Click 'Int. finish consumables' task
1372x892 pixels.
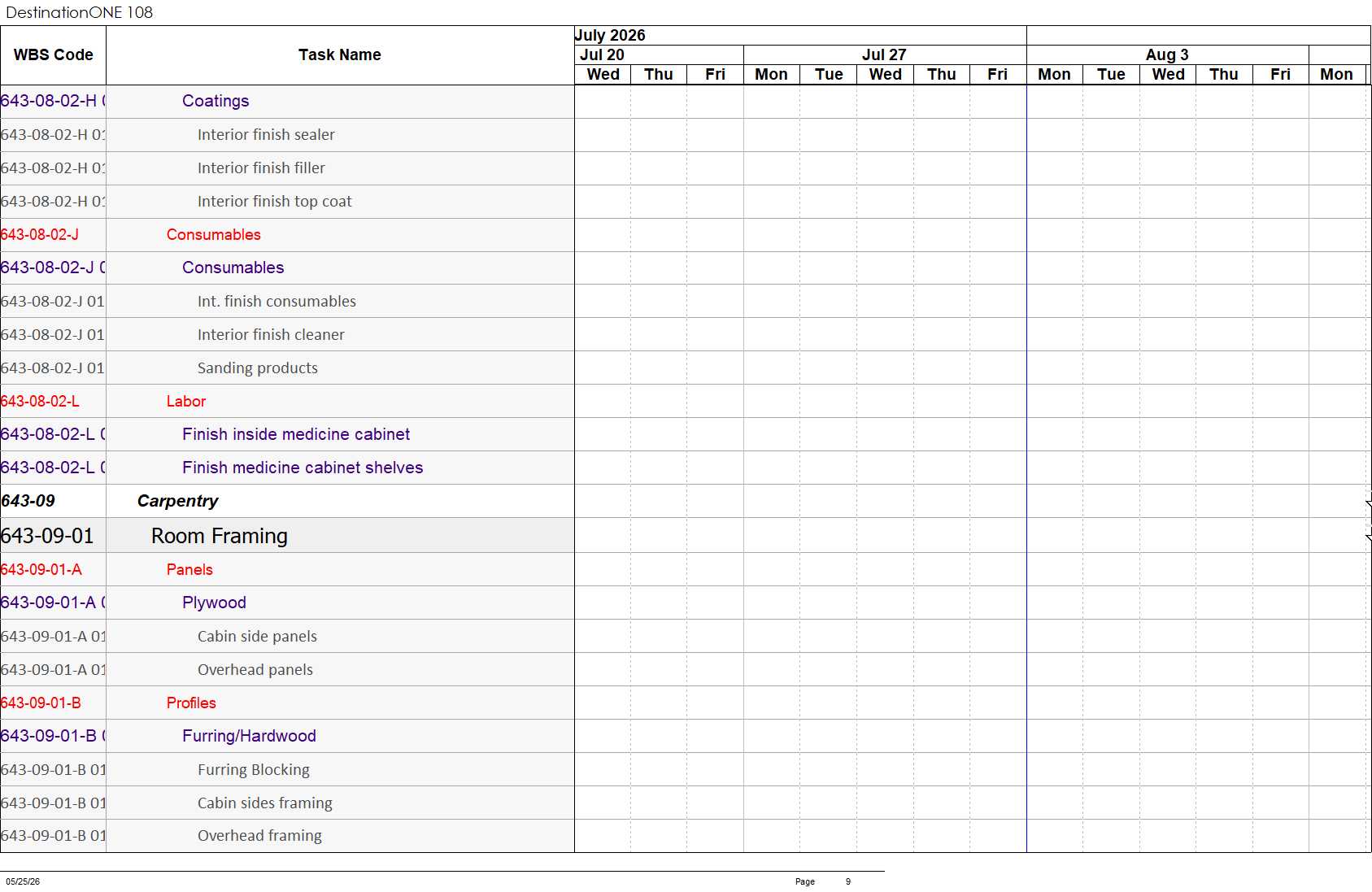click(x=277, y=302)
